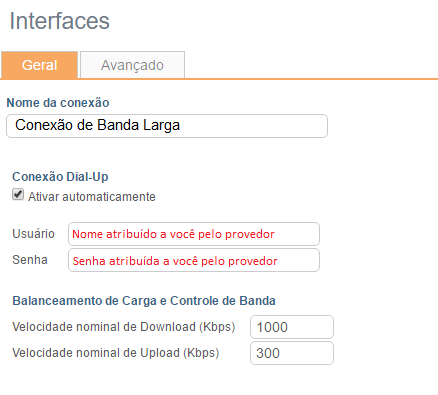The width and height of the screenshot is (438, 395).
Task: Toggle the Ativar automaticamente checkbox
Action: 18,194
